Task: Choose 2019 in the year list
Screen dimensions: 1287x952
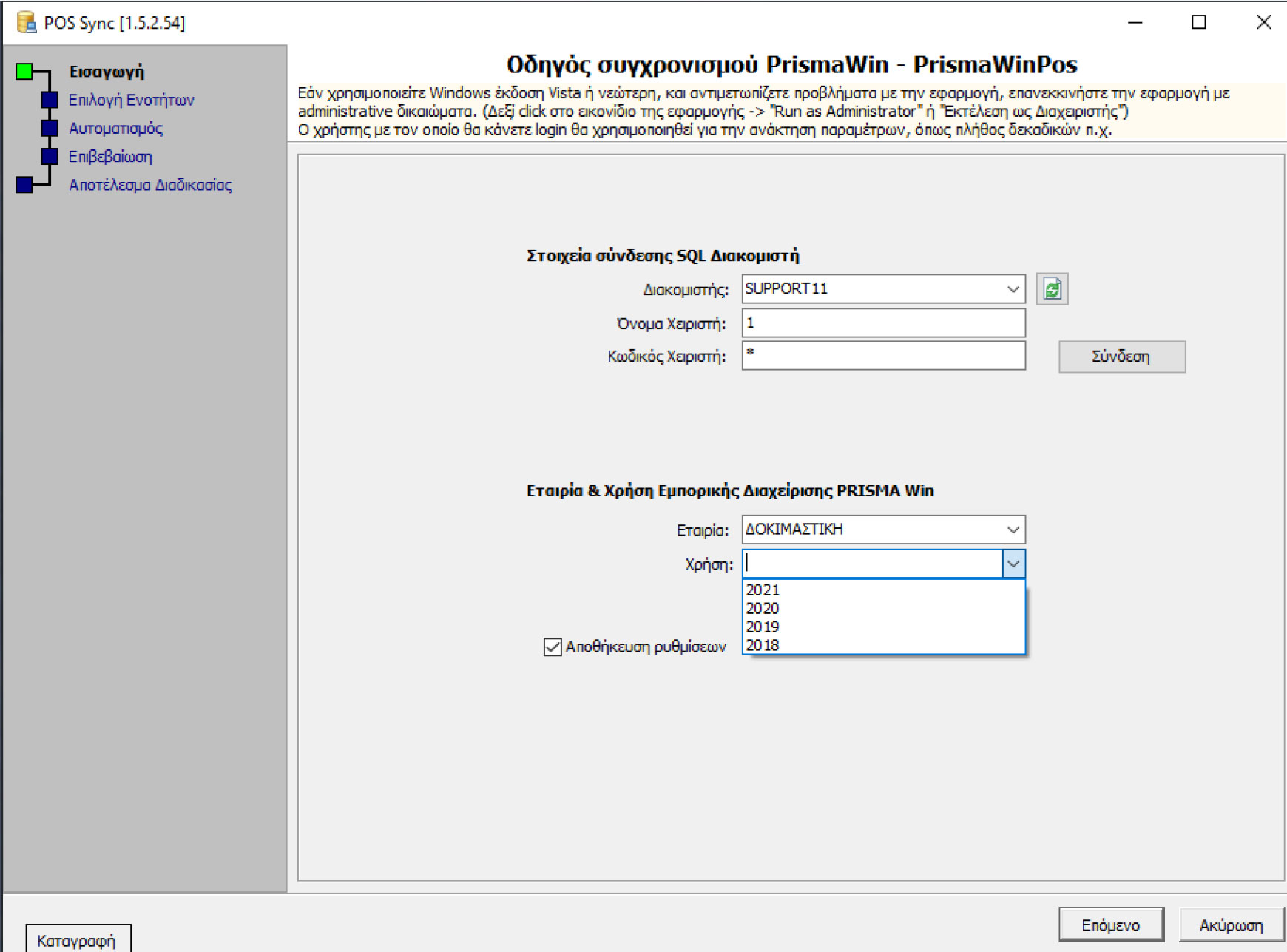Action: coord(763,627)
